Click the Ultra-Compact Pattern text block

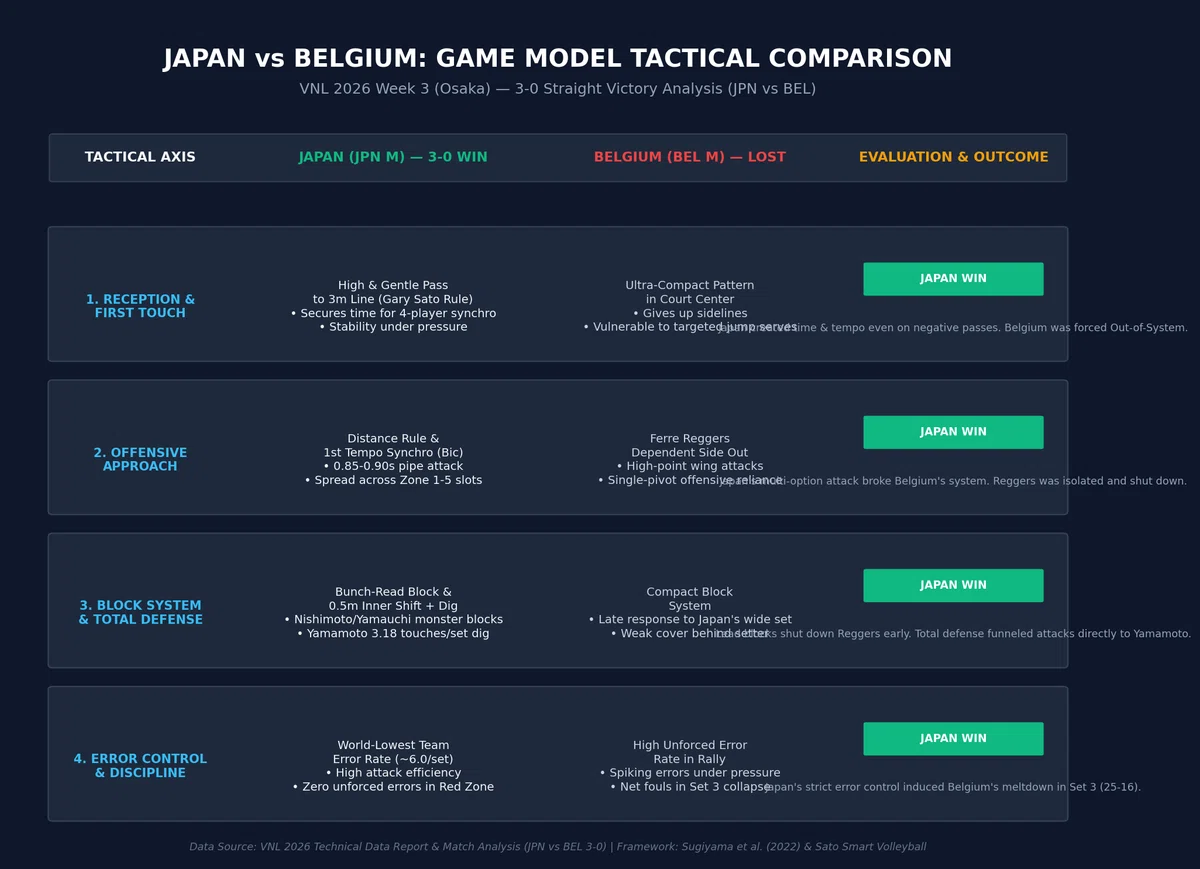pos(690,306)
